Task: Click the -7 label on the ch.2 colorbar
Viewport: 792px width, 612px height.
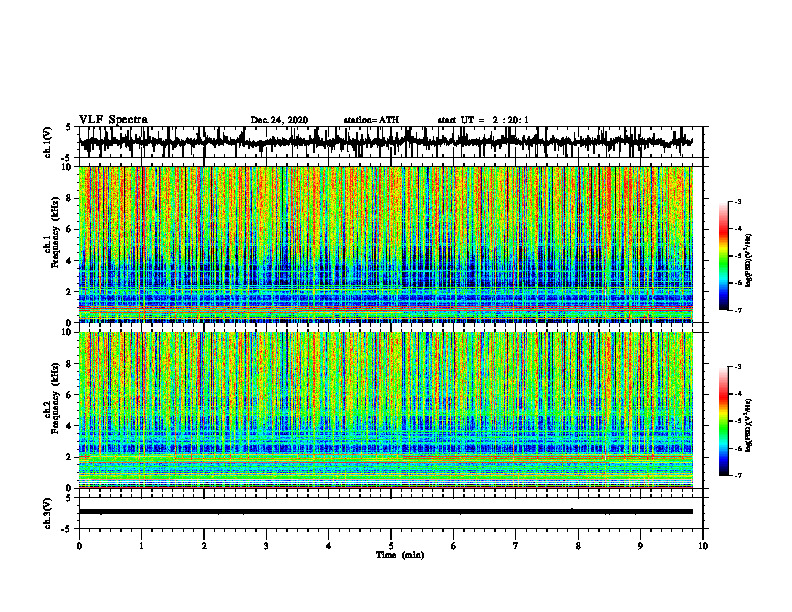Action: [738, 476]
